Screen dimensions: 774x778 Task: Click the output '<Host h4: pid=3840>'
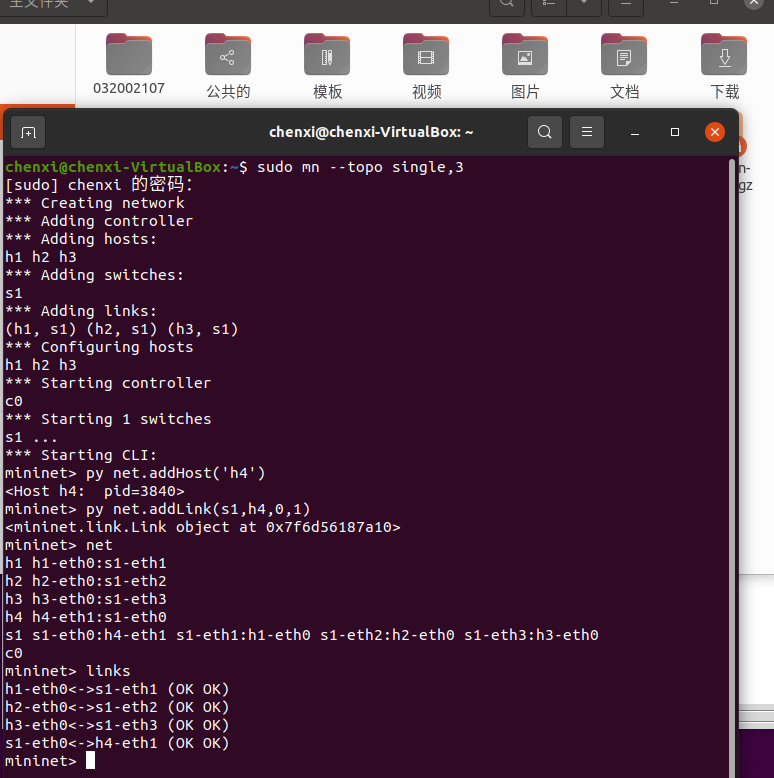tap(95, 491)
